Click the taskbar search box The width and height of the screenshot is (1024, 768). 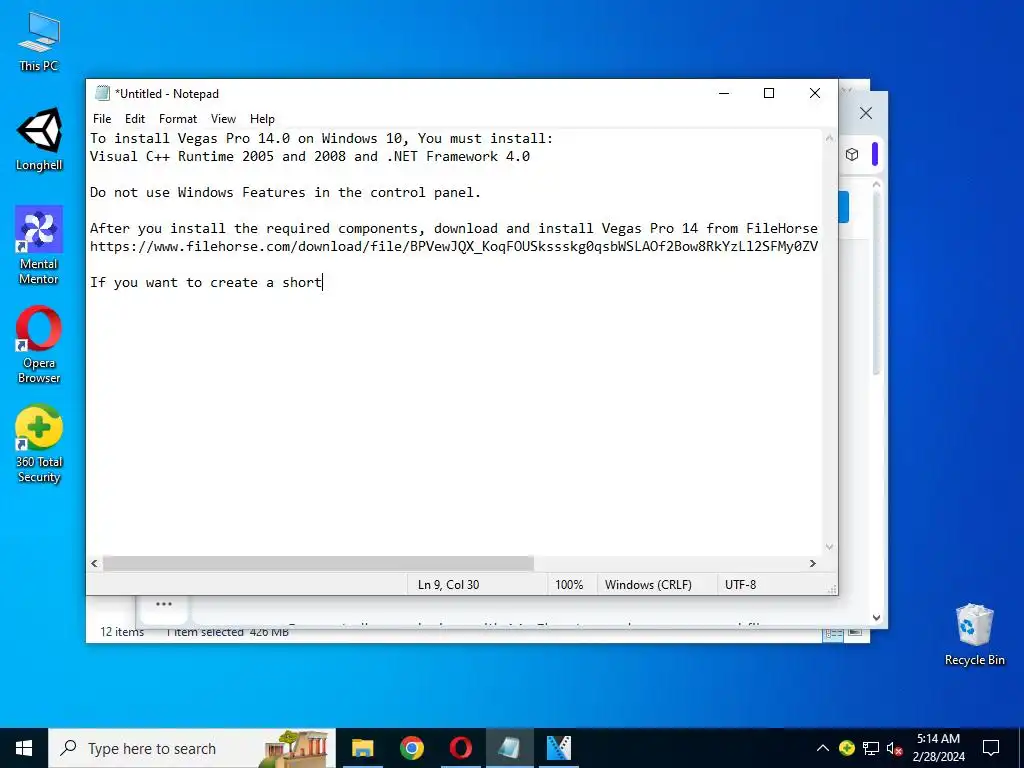point(192,748)
